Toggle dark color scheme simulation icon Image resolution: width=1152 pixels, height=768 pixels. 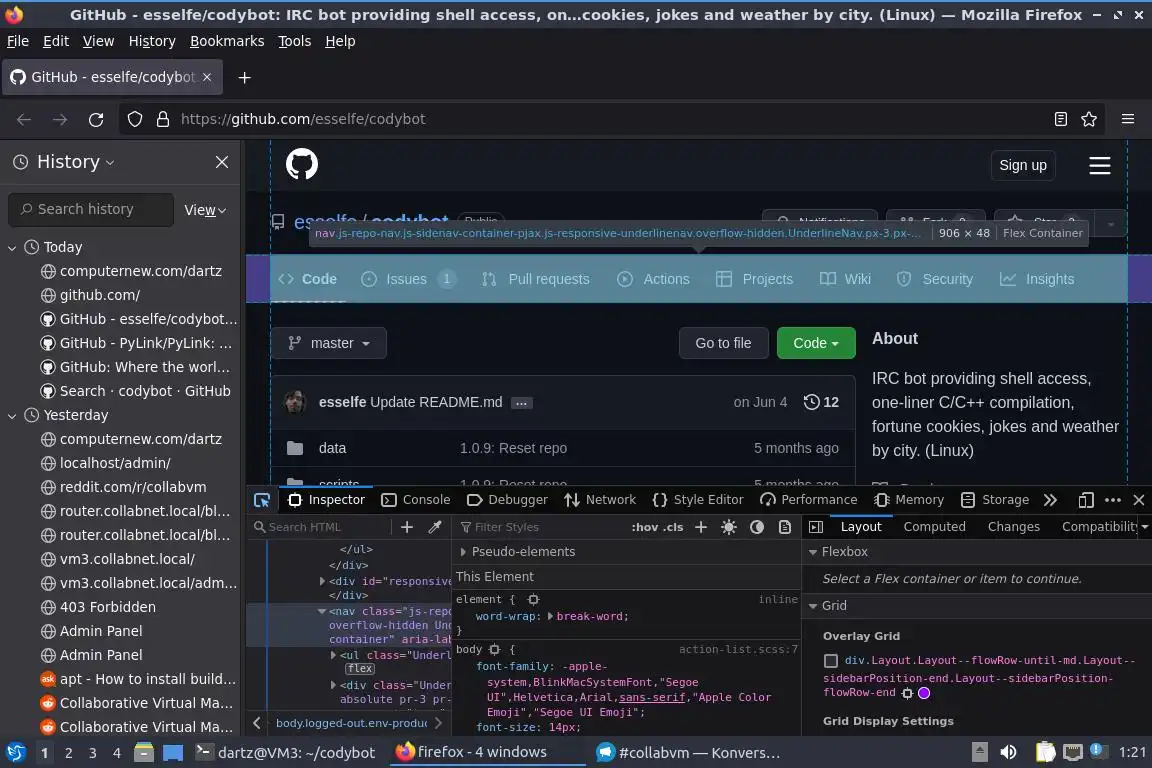tap(757, 527)
